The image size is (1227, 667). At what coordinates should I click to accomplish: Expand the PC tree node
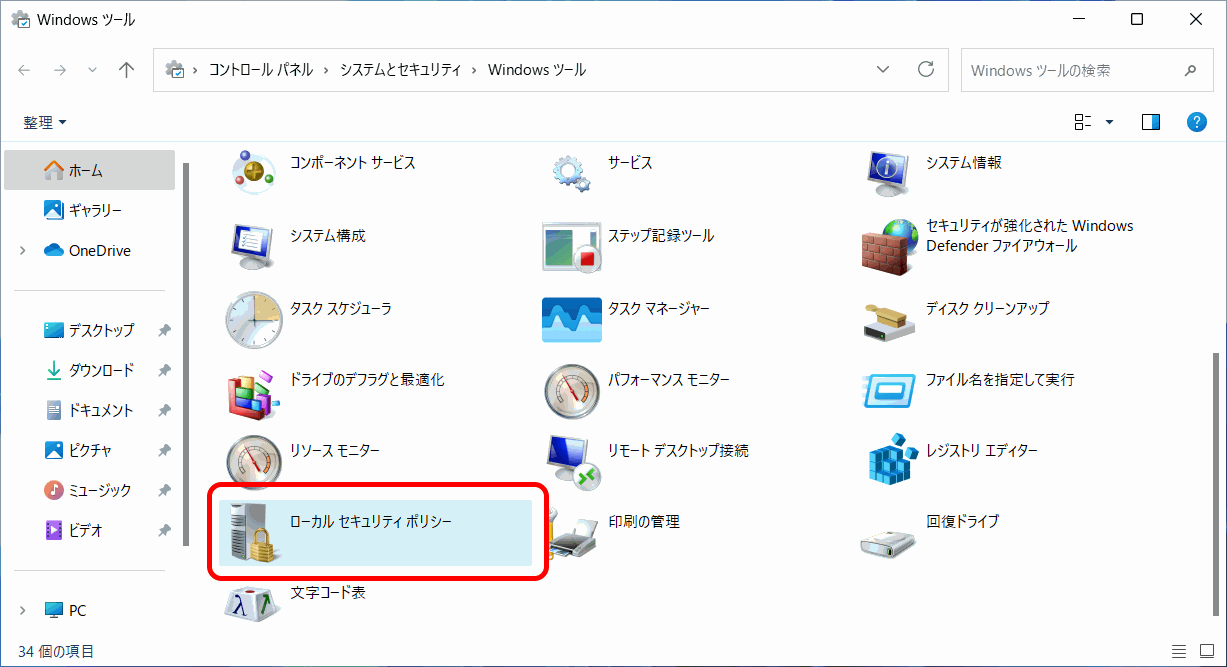click(x=23, y=610)
